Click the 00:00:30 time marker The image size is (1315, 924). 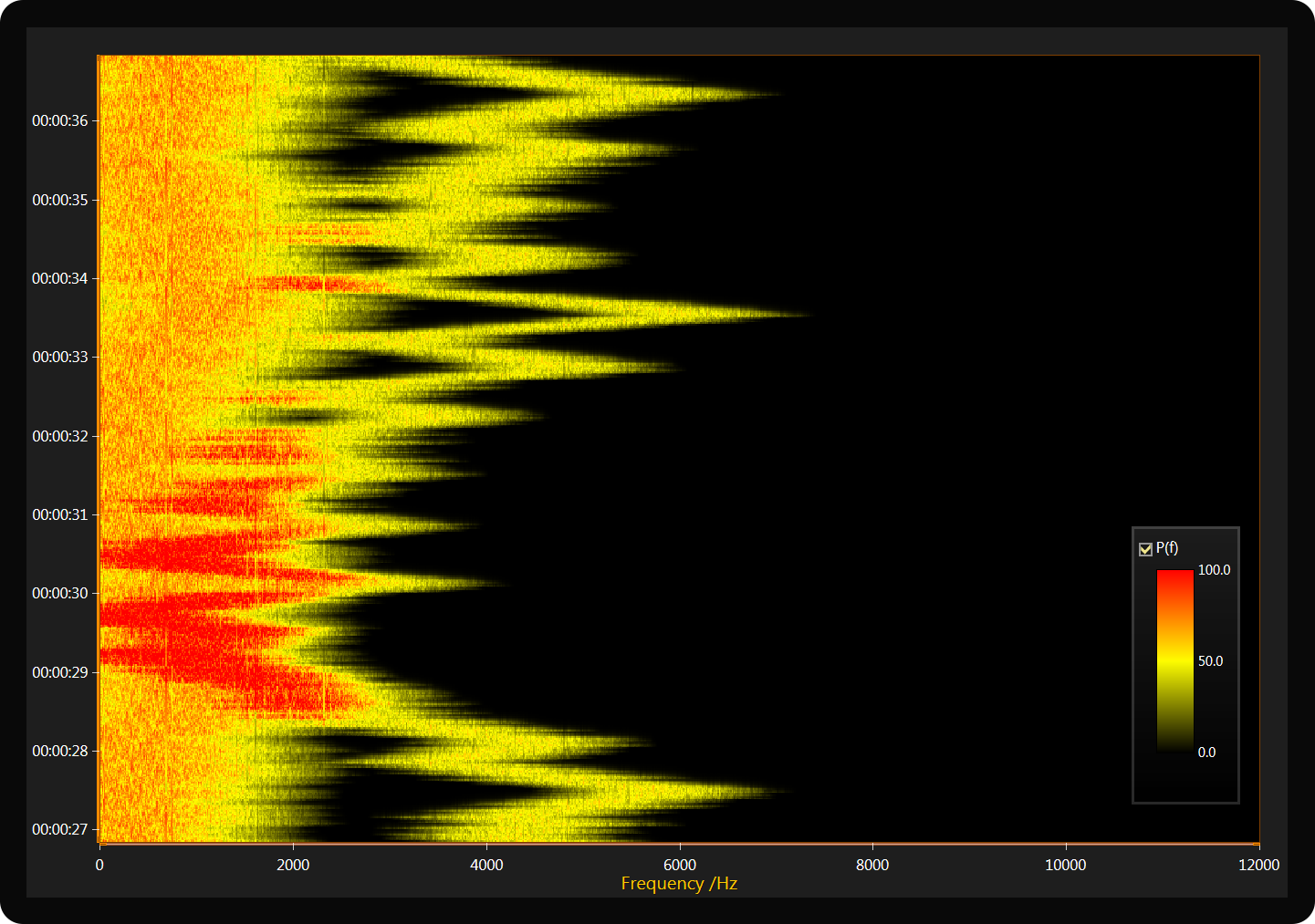tap(60, 593)
